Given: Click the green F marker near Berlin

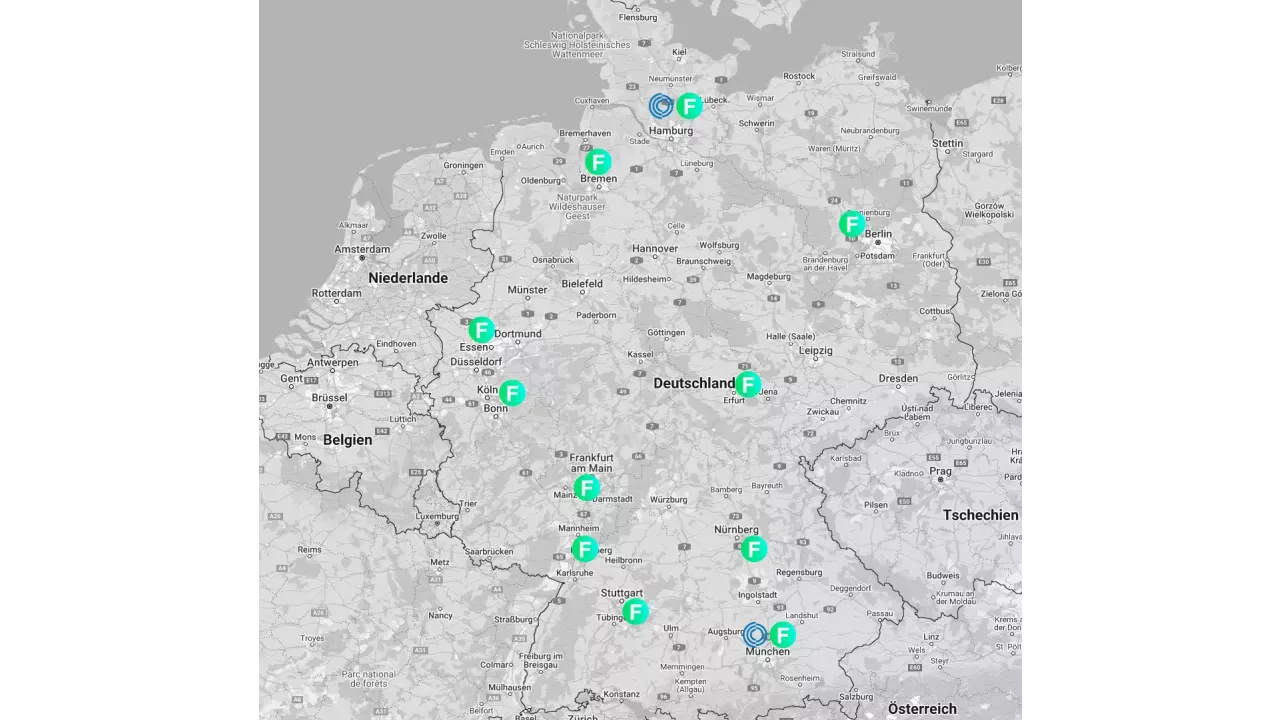Looking at the screenshot, I should 851,223.
